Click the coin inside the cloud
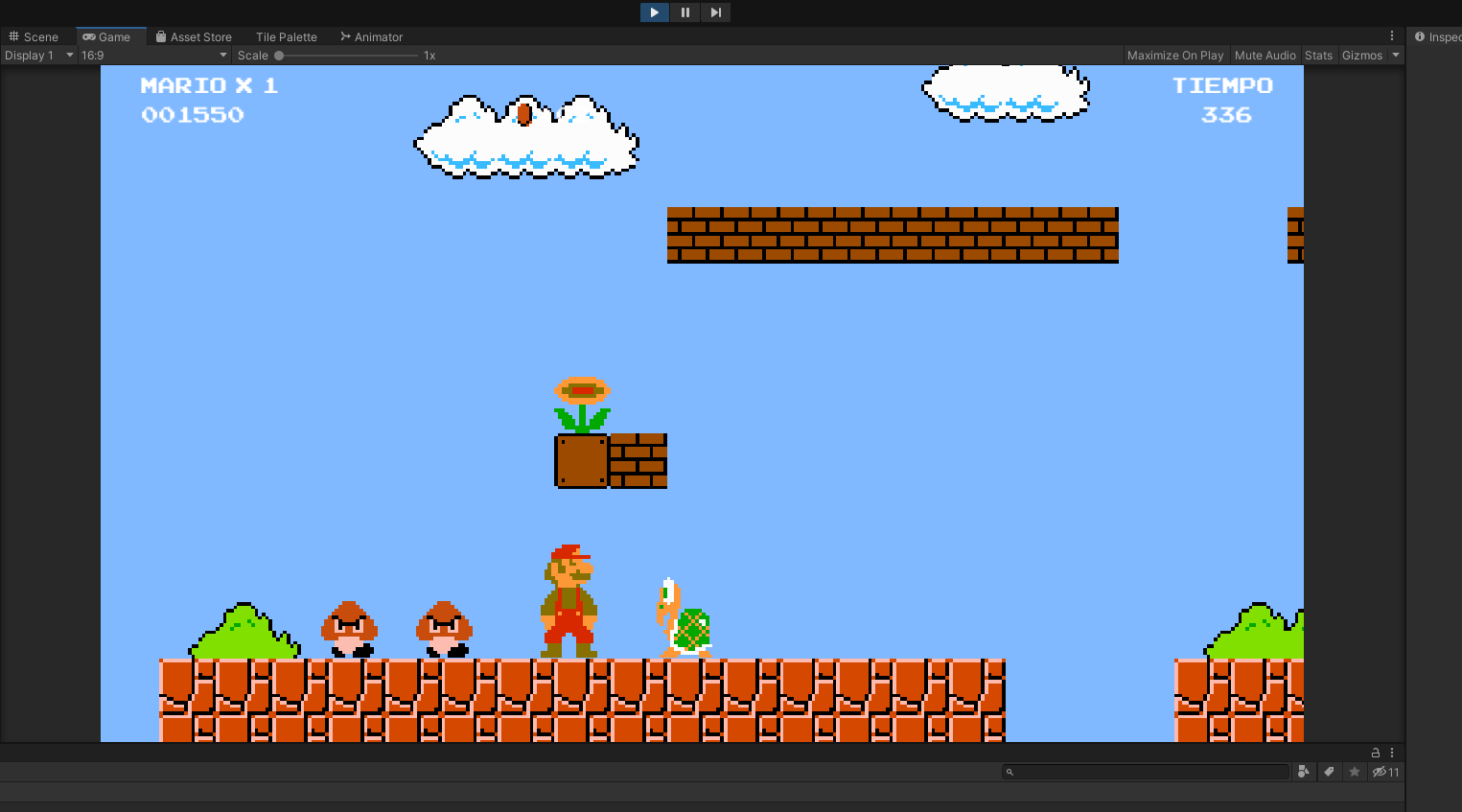This screenshot has height=812, width=1462. [x=524, y=114]
